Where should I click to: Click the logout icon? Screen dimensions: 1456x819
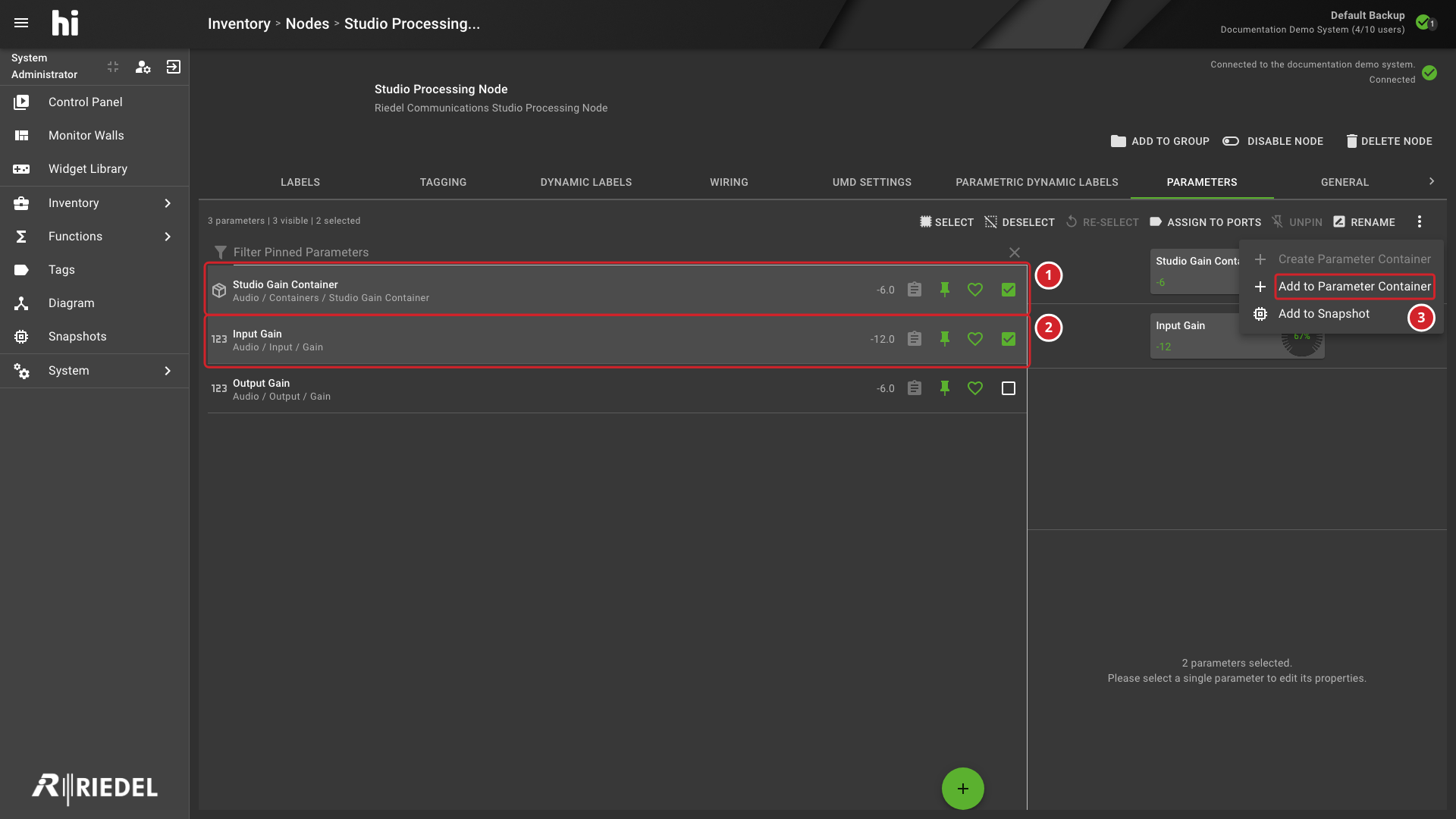pos(173,67)
